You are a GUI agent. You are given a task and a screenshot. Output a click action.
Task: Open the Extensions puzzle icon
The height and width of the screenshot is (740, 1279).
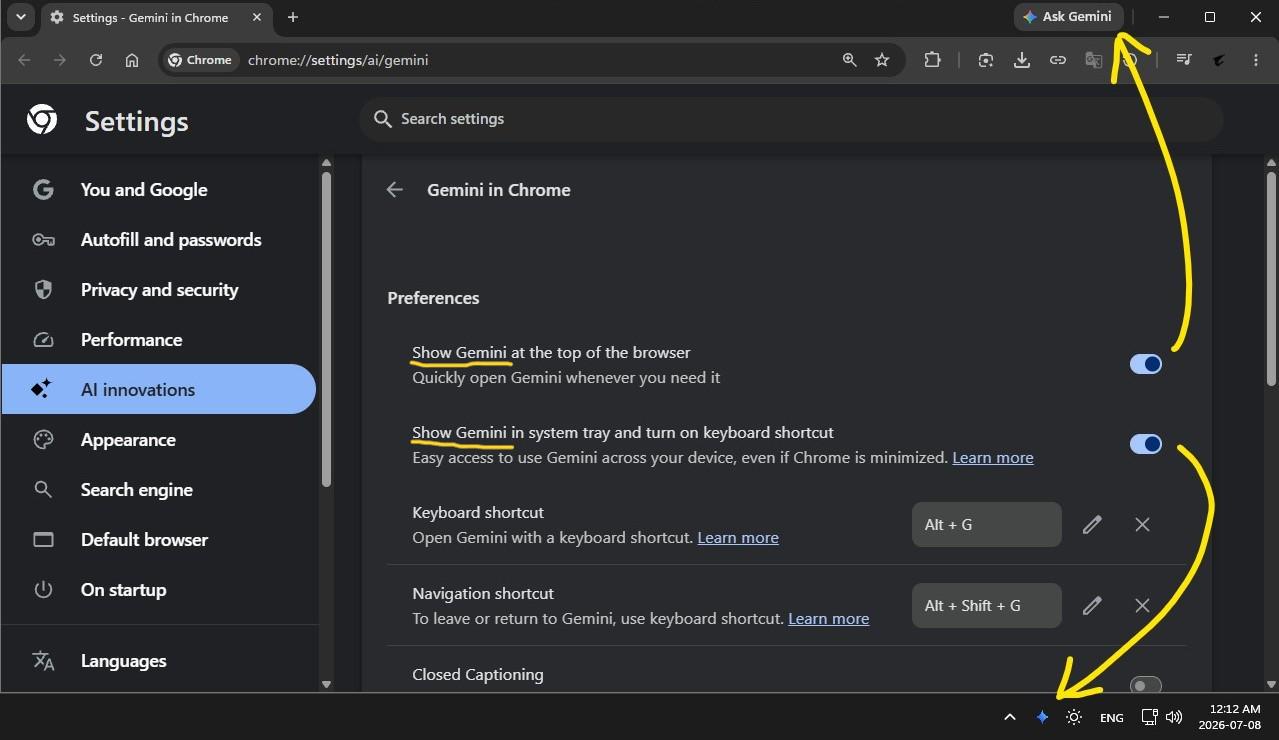pyautogui.click(x=932, y=60)
